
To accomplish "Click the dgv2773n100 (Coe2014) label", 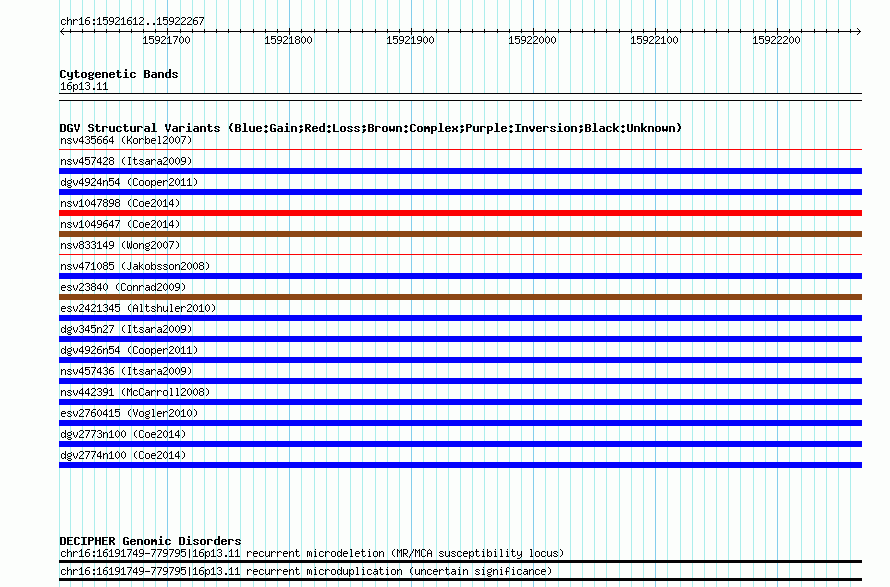I will pos(123,434).
